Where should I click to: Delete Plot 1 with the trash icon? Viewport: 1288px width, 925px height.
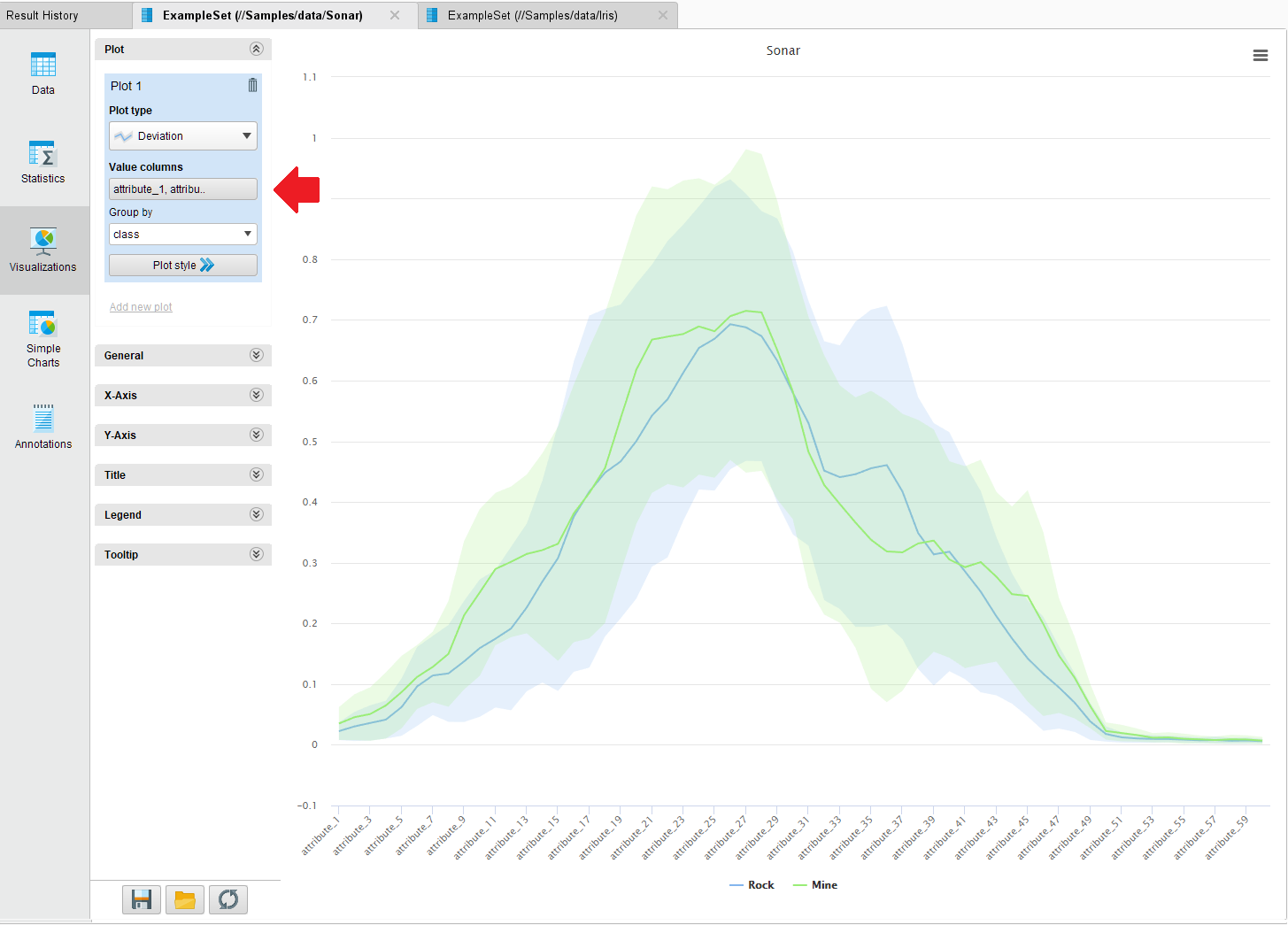coord(252,85)
